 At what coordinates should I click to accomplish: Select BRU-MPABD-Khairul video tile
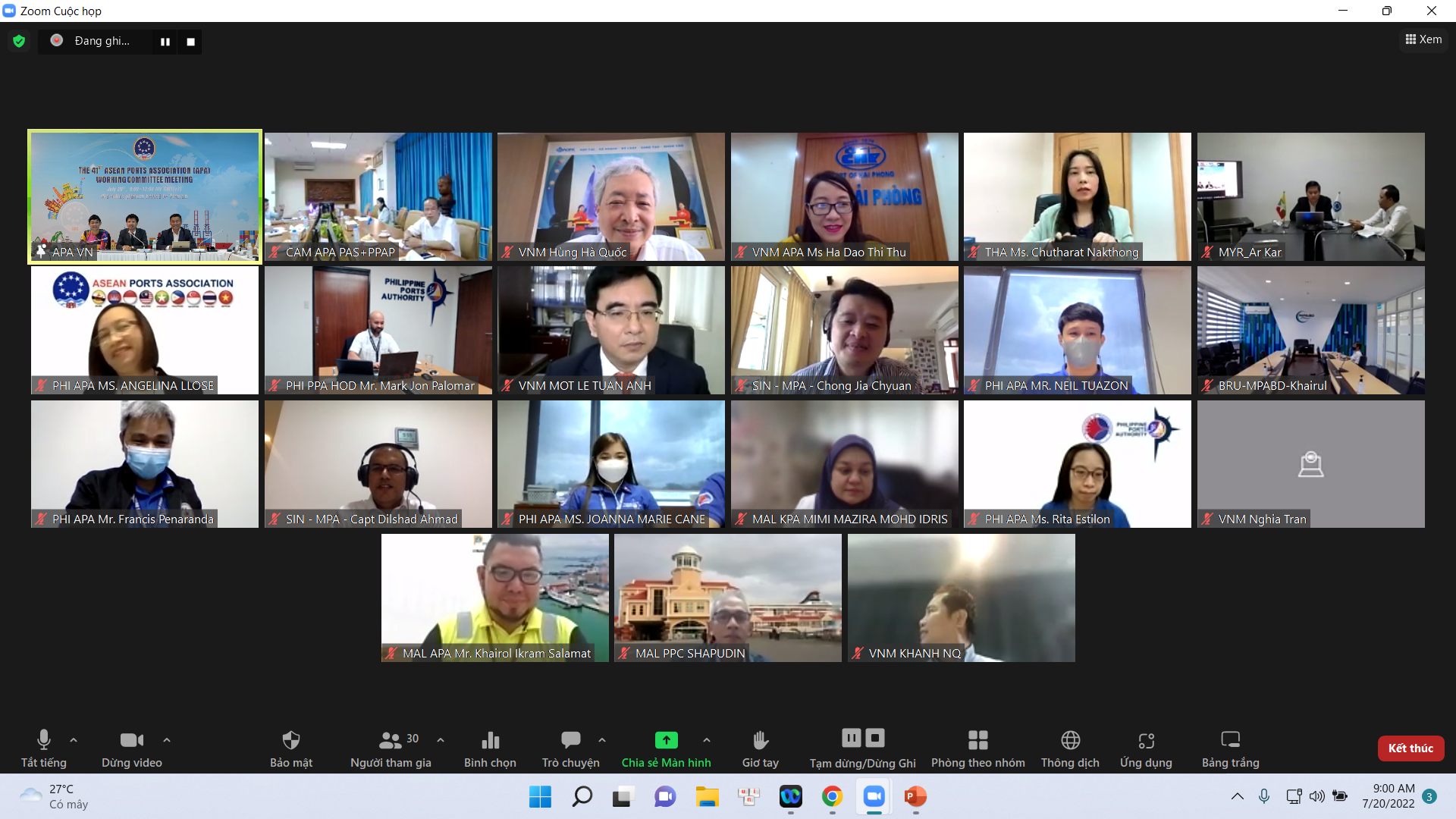coord(1311,330)
